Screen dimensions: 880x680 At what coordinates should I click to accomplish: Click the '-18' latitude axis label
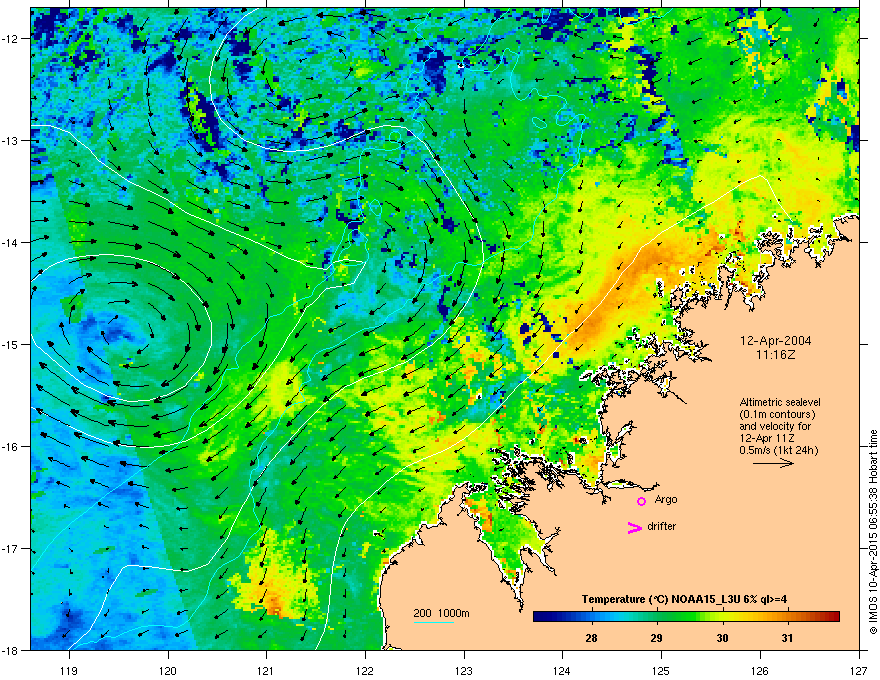click(x=11, y=650)
